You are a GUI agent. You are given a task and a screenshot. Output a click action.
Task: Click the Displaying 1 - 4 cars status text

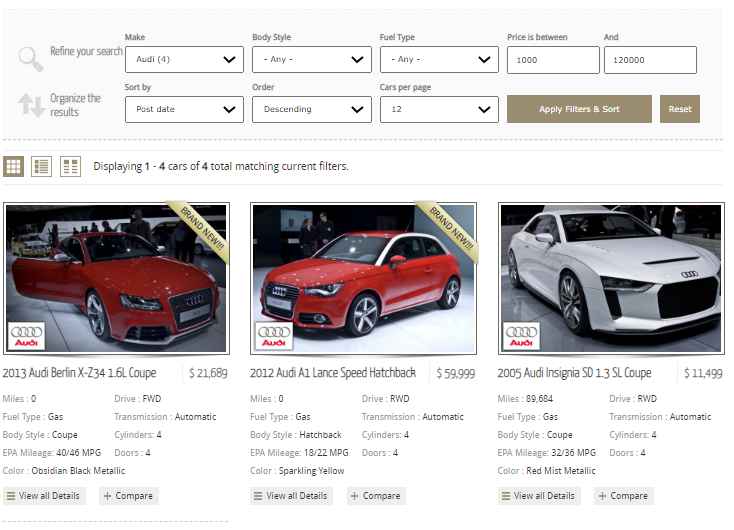point(221,166)
